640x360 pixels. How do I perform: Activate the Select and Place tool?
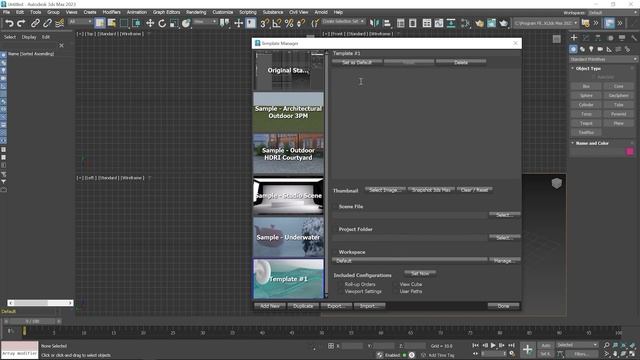pyautogui.click(x=186, y=23)
